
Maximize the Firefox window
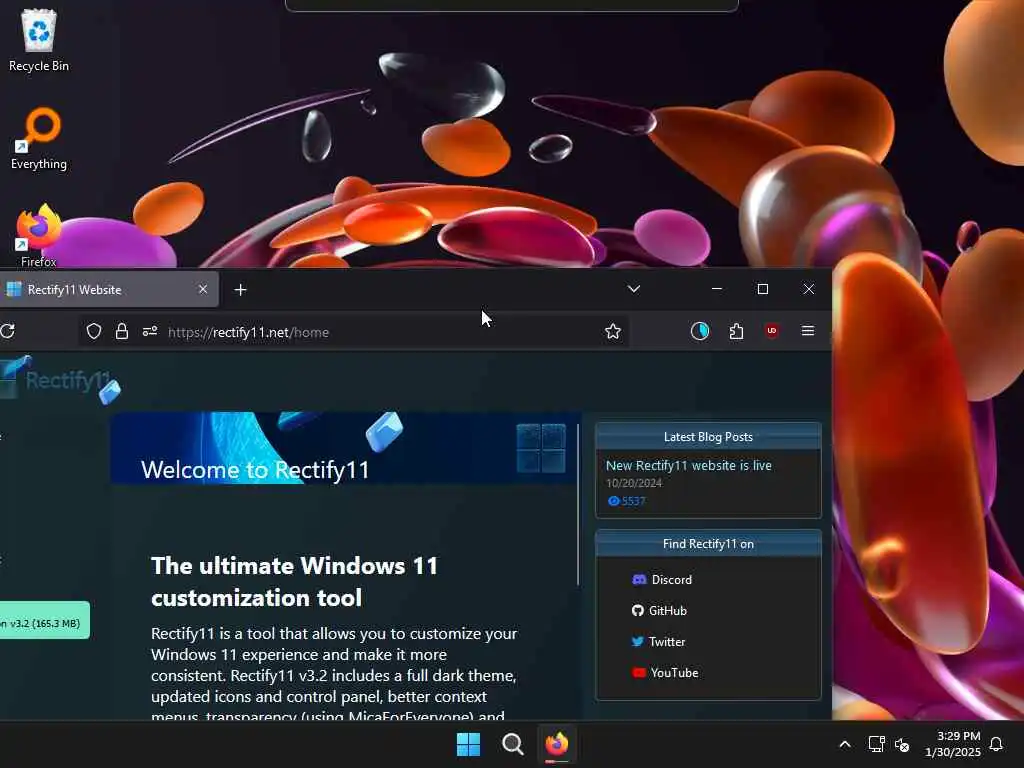click(x=762, y=289)
